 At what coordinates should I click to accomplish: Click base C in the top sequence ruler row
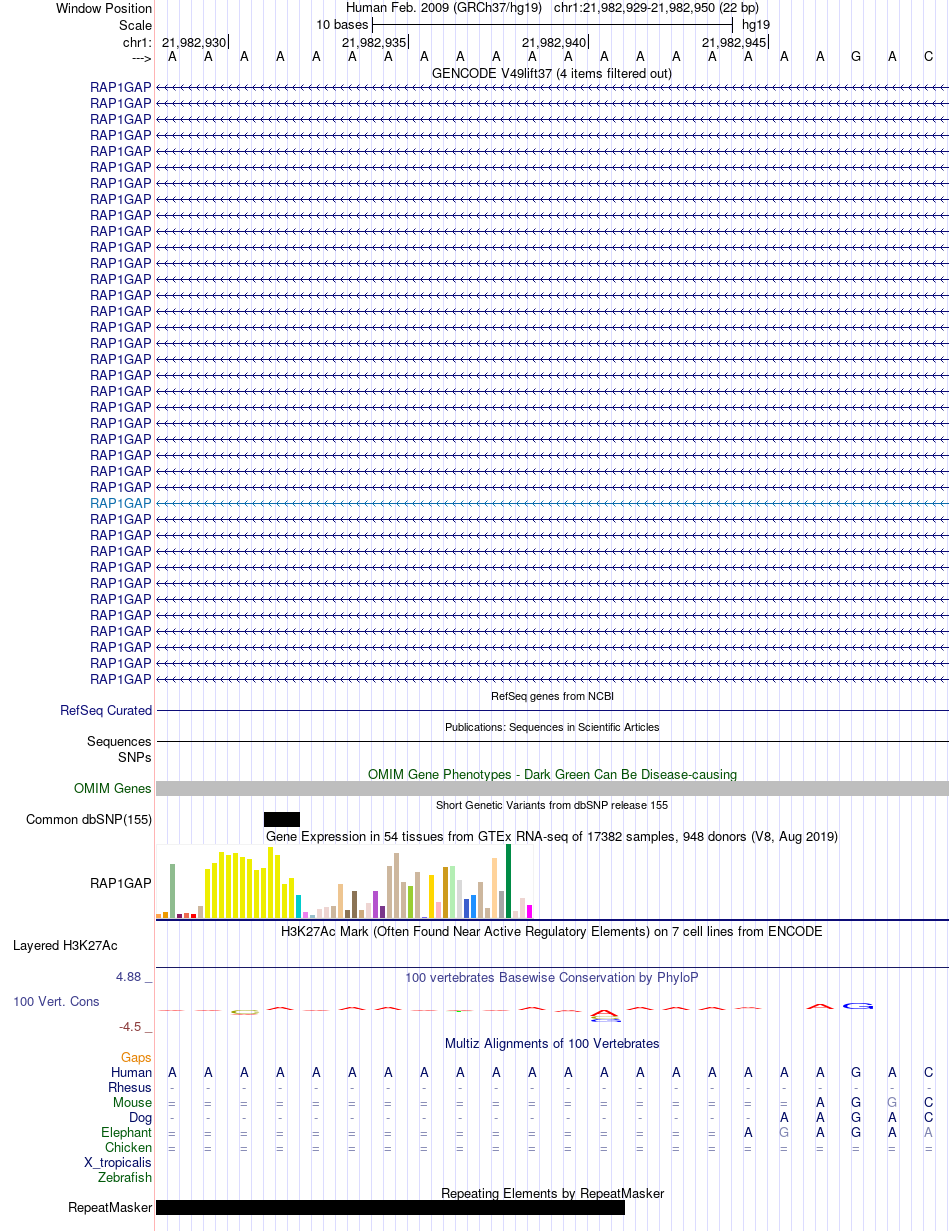pos(929,57)
